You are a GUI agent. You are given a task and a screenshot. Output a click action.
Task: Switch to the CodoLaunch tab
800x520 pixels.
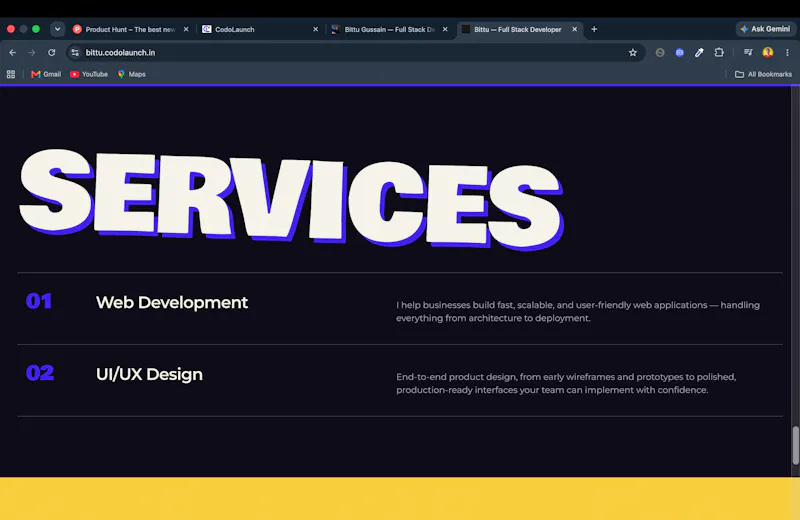[260, 30]
